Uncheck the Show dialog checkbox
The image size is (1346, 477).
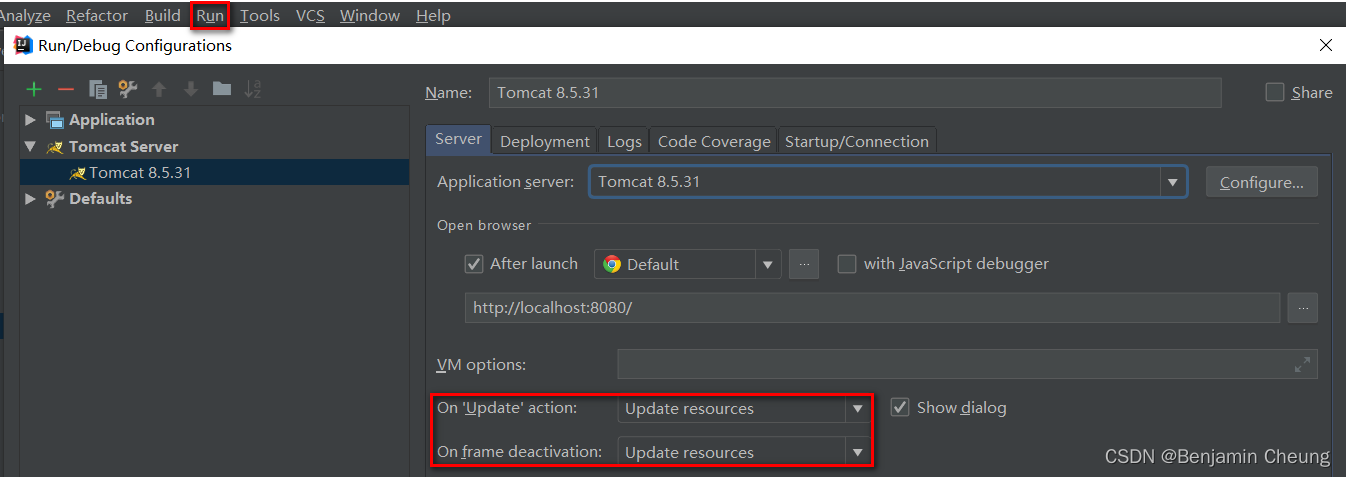[900, 408]
